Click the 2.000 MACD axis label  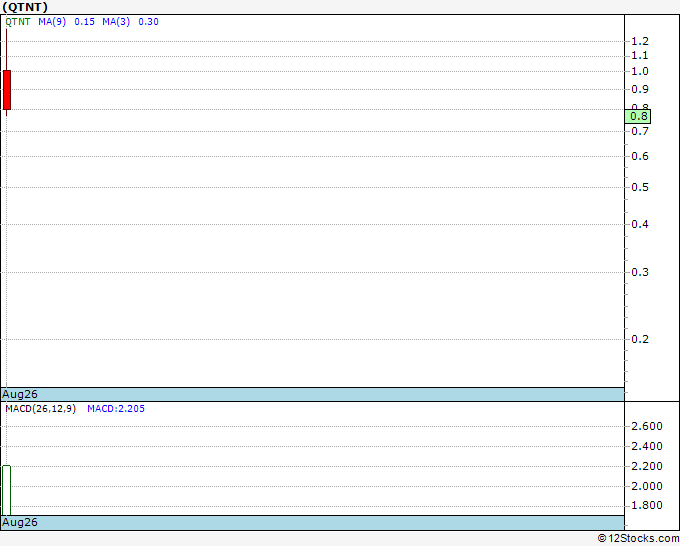(x=647, y=486)
